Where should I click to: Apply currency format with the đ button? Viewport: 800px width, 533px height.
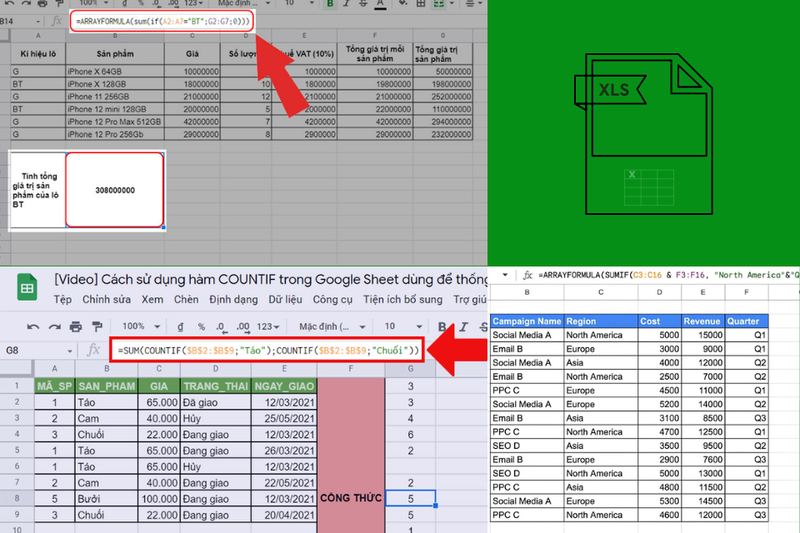pyautogui.click(x=180, y=326)
